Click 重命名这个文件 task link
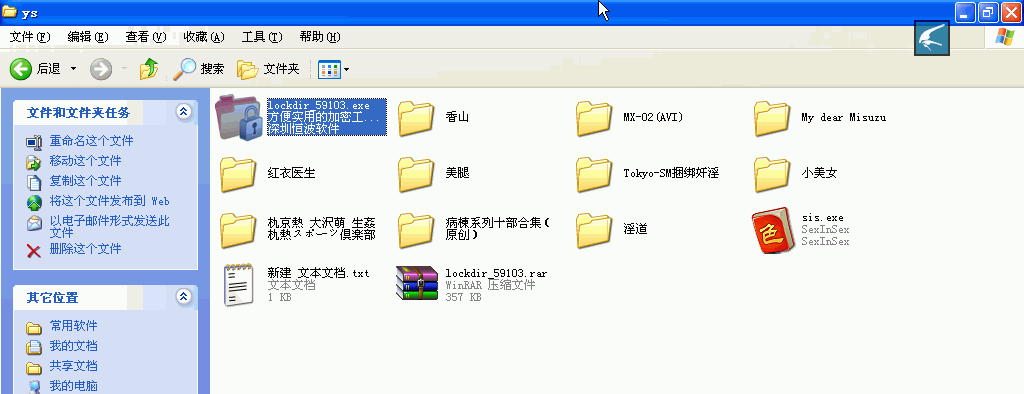 click(x=91, y=141)
